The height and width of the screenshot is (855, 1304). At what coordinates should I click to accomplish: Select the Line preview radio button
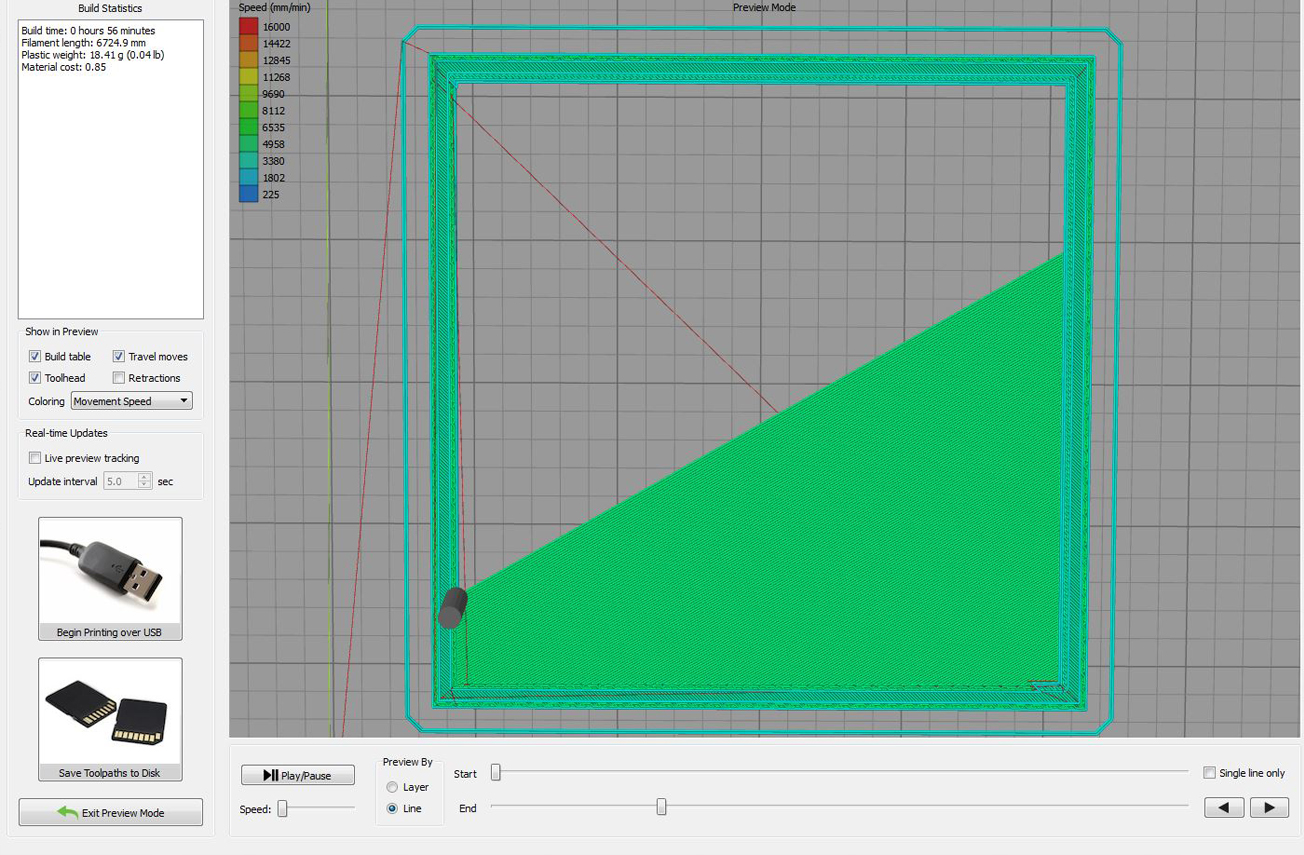392,808
